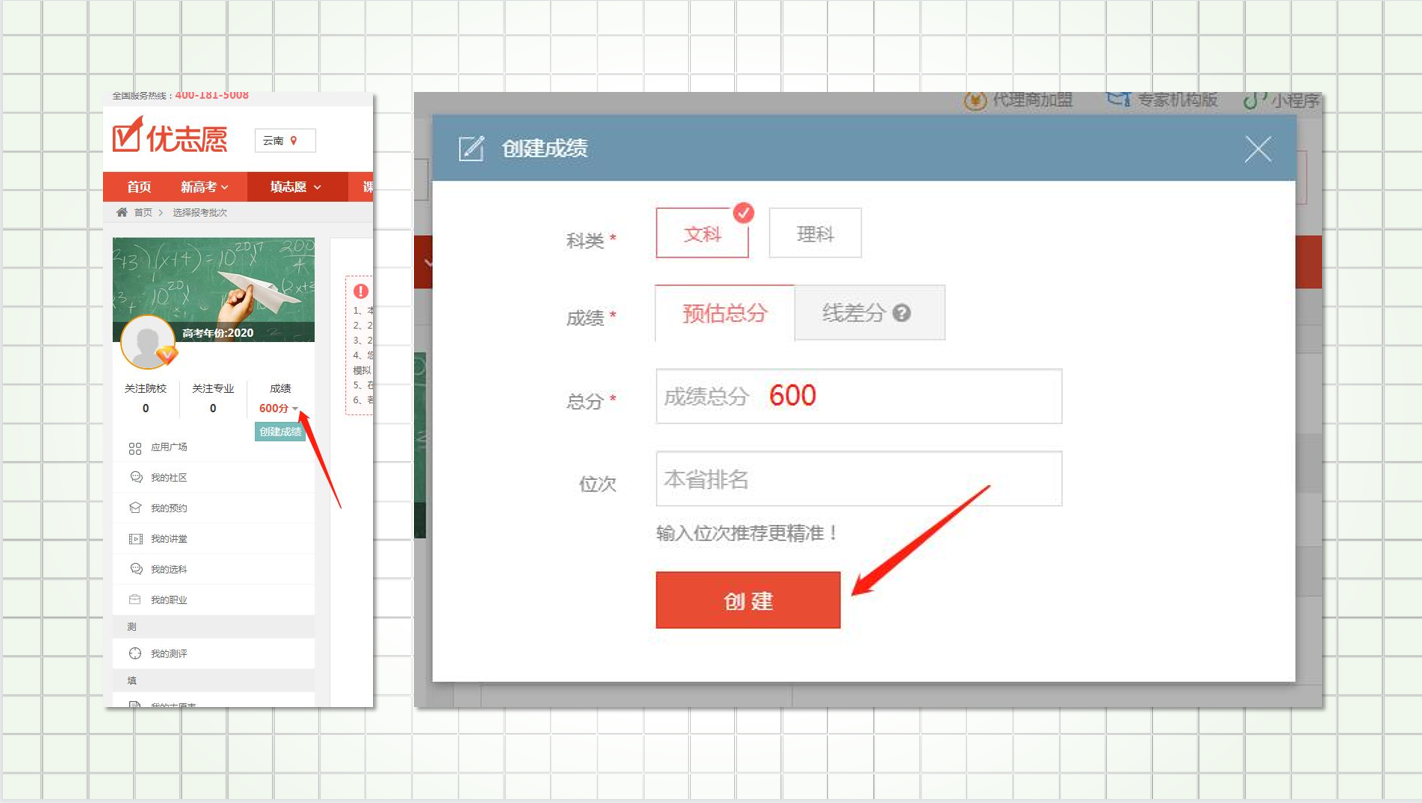Click the 我的职业 briefcase icon
This screenshot has height=803, width=1422.
pos(135,600)
